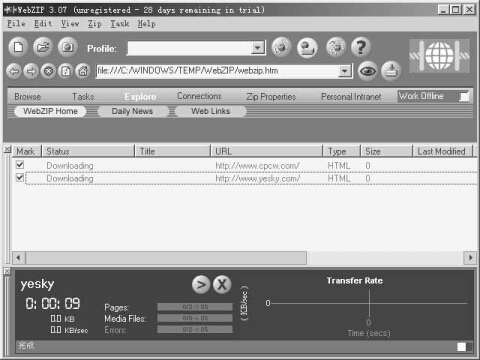Toggle the small box in bottom status bar
This screenshot has height=360, width=480.
[462, 347]
